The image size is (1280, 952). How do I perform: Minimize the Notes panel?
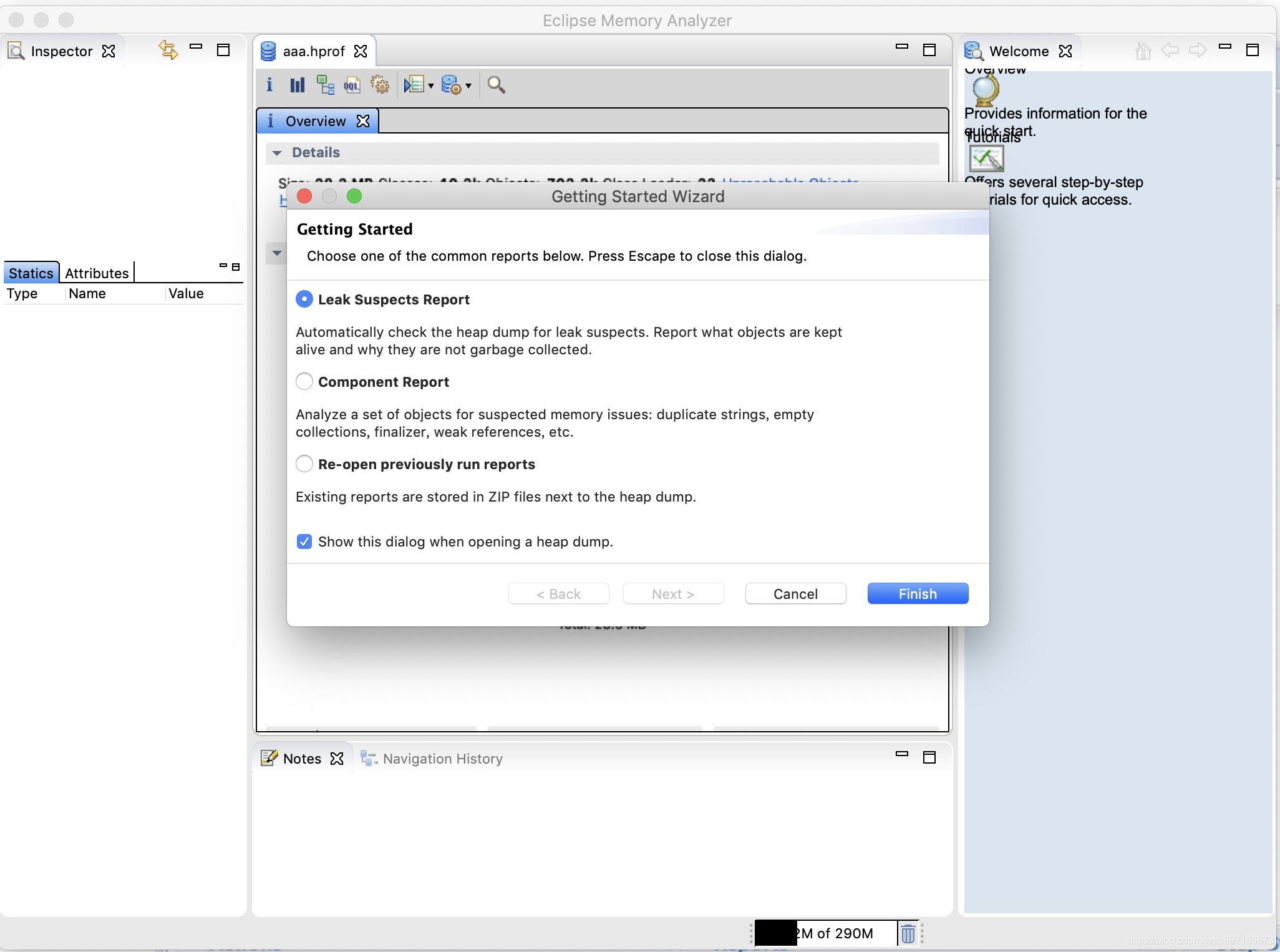coord(902,754)
